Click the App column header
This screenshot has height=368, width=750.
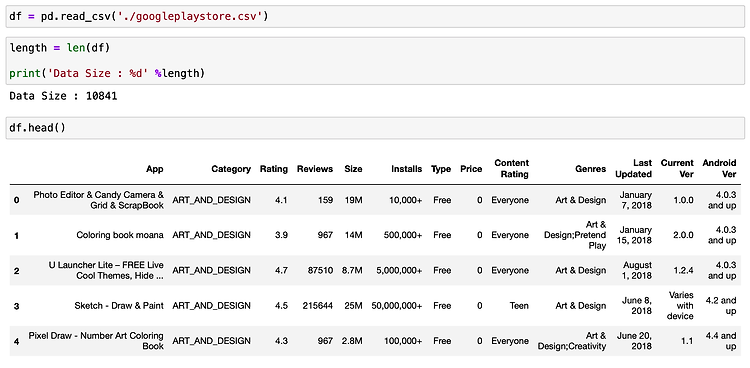pyautogui.click(x=155, y=169)
